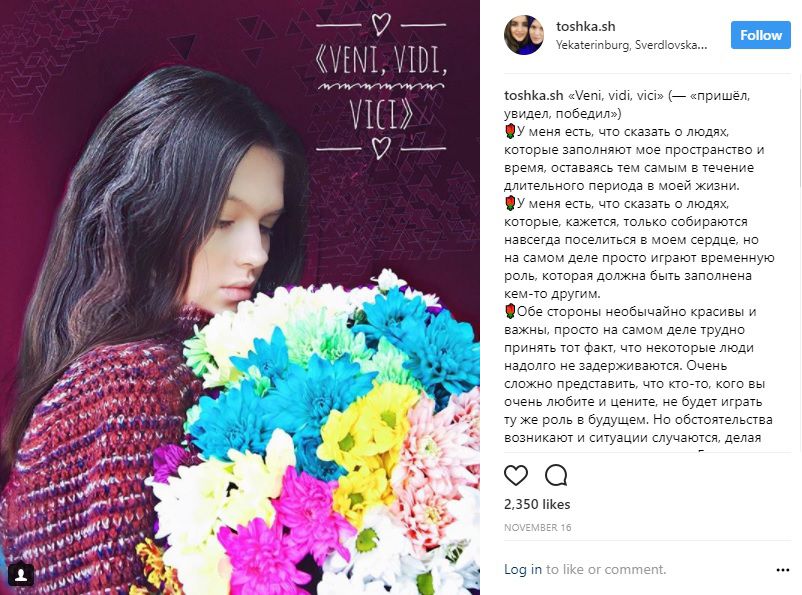The height and width of the screenshot is (595, 802).
Task: Like the post with the heart icon
Action: pos(516,475)
